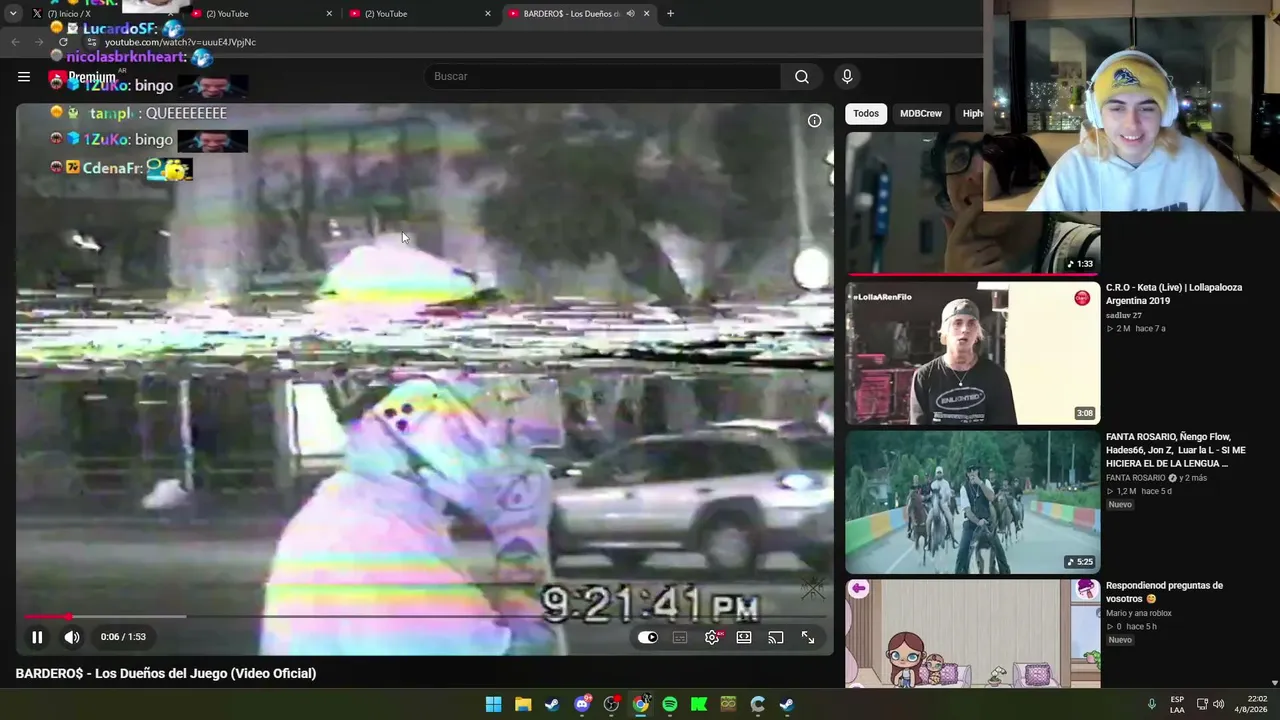Go back in browser history
This screenshot has height=720, width=1280.
click(x=15, y=42)
